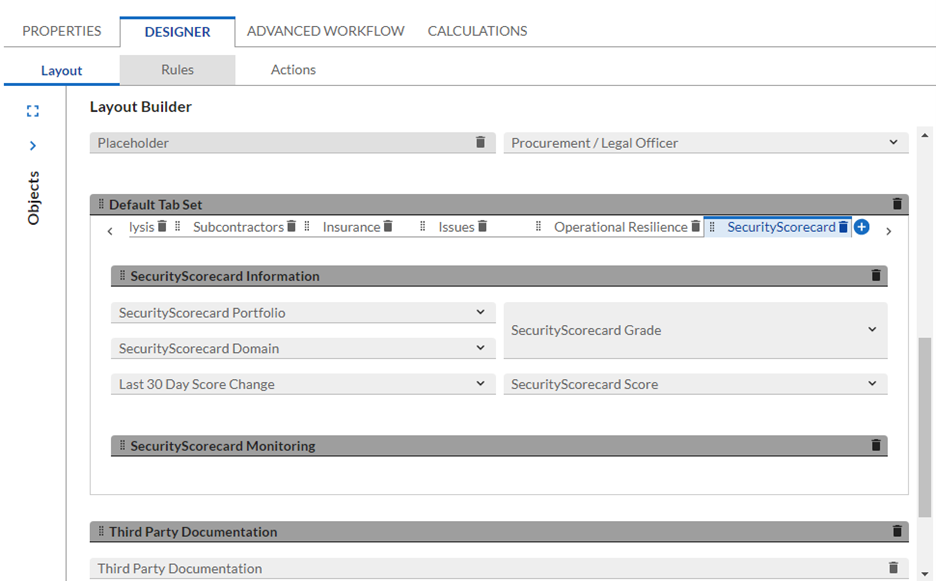Grab the Default Tab Set drag handle
936x581 pixels.
click(x=101, y=204)
